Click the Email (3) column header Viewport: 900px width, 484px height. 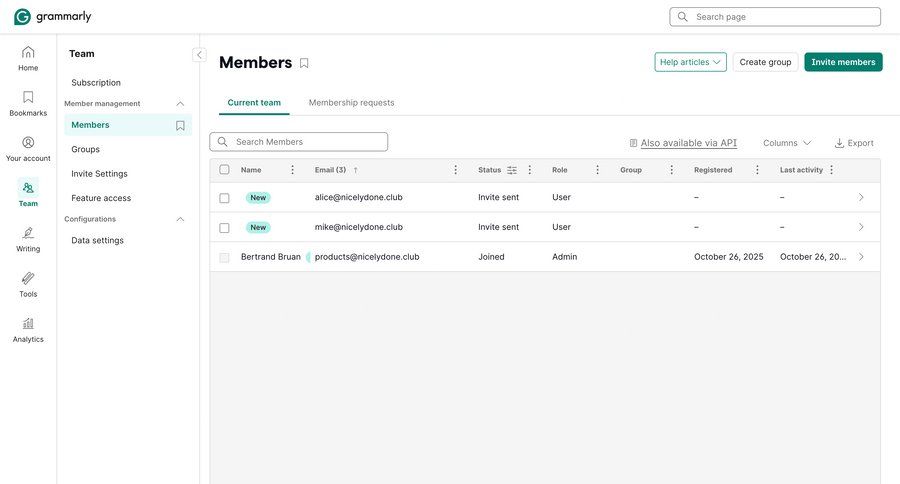click(x=330, y=170)
